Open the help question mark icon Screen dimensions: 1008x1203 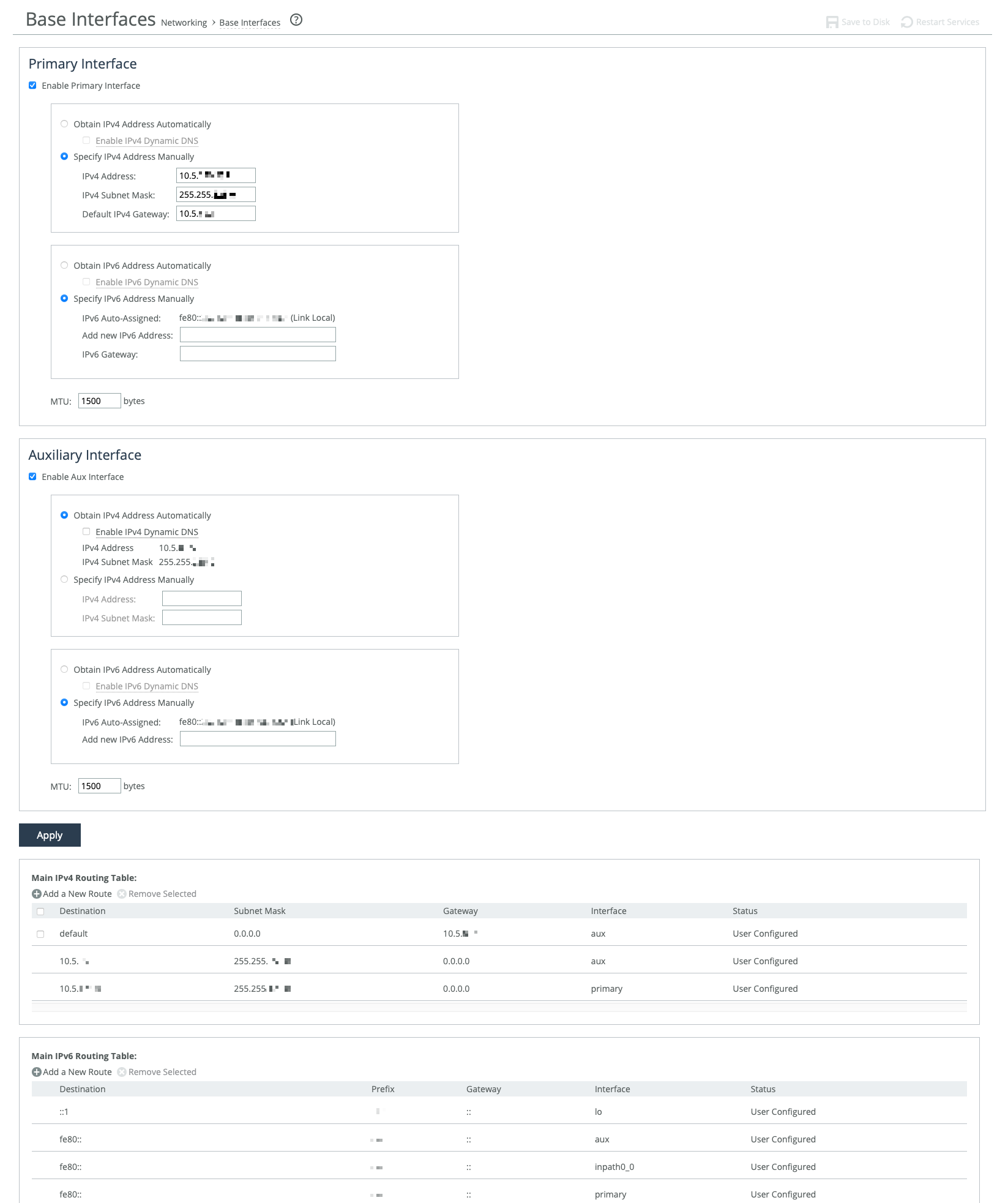296,20
